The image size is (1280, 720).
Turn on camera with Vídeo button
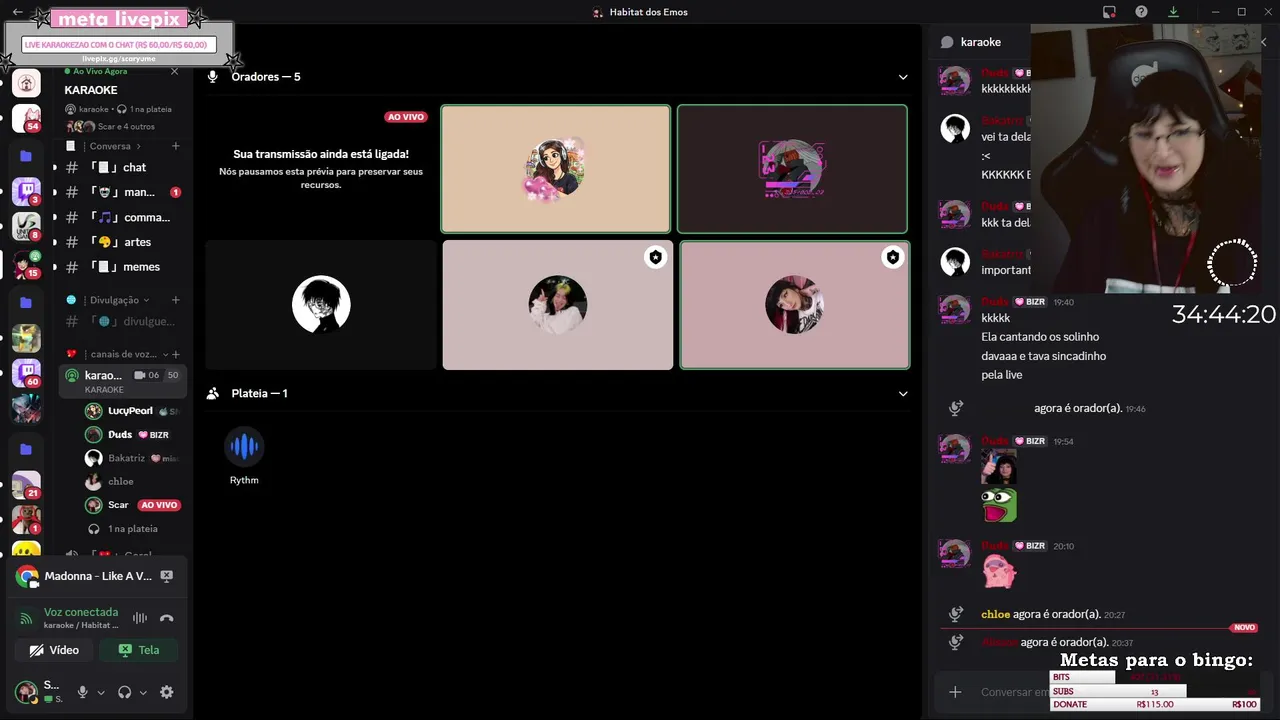pos(54,650)
